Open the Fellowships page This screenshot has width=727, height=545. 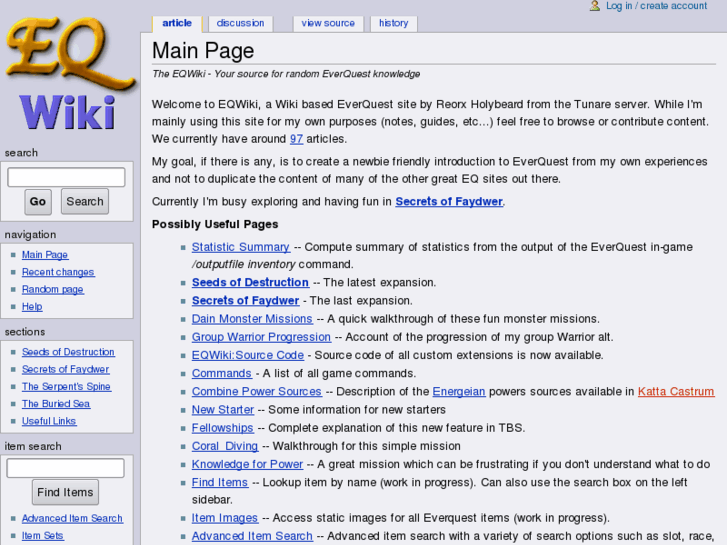223,428
